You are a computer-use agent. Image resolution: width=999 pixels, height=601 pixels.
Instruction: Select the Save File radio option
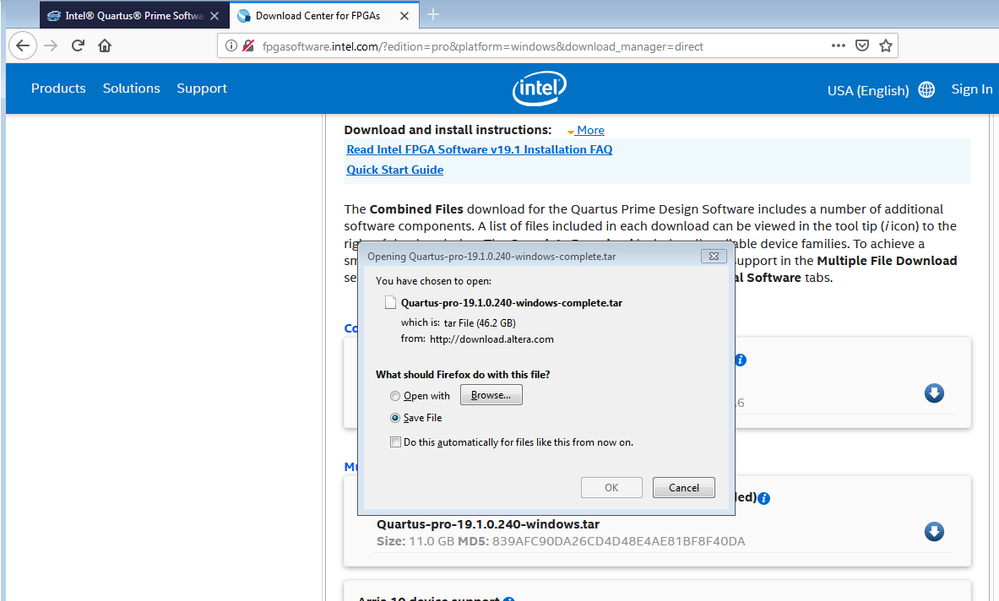tap(396, 418)
